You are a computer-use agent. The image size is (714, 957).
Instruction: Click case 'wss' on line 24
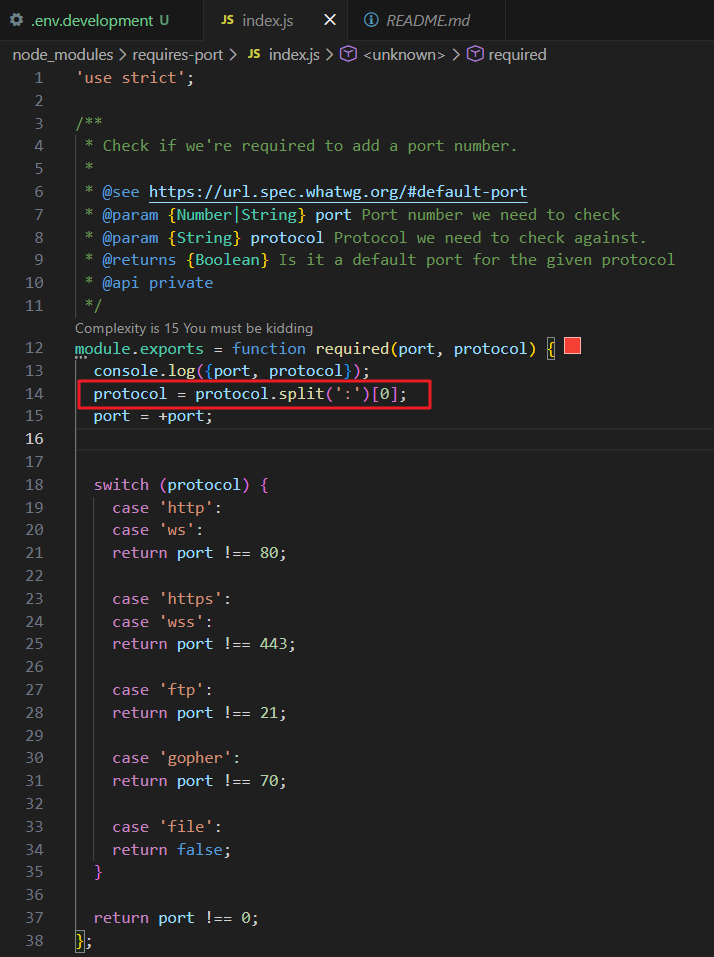point(162,622)
